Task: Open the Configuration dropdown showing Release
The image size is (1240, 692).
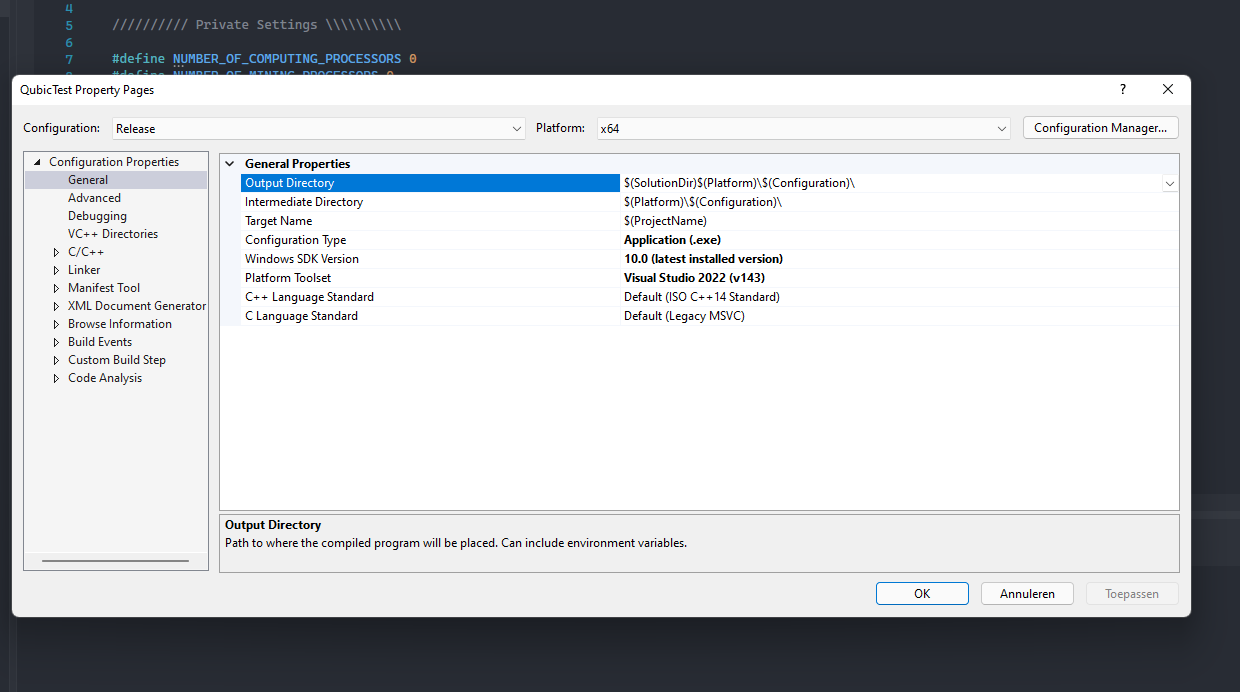Action: [318, 128]
